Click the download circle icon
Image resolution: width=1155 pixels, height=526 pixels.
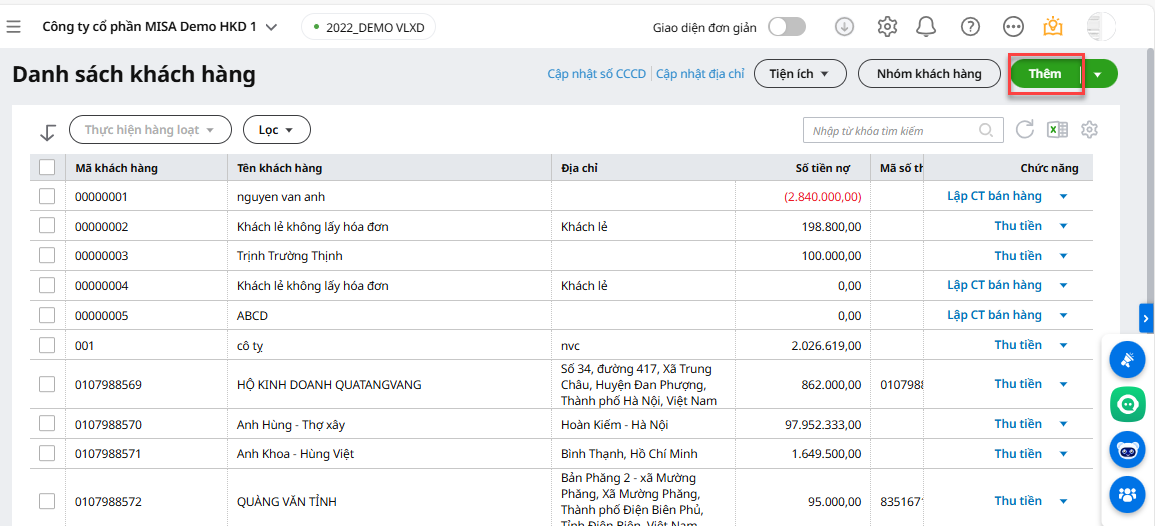click(845, 27)
